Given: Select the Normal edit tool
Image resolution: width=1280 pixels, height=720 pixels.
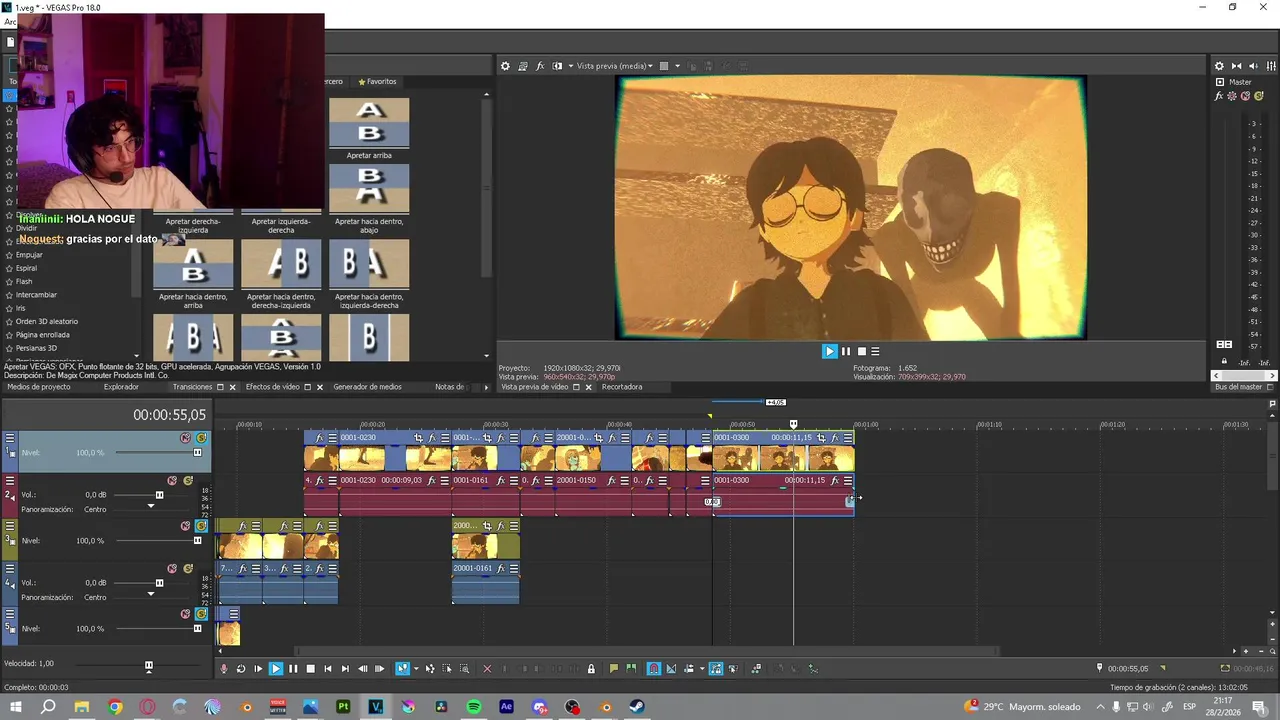Looking at the screenshot, I should coord(402,669).
